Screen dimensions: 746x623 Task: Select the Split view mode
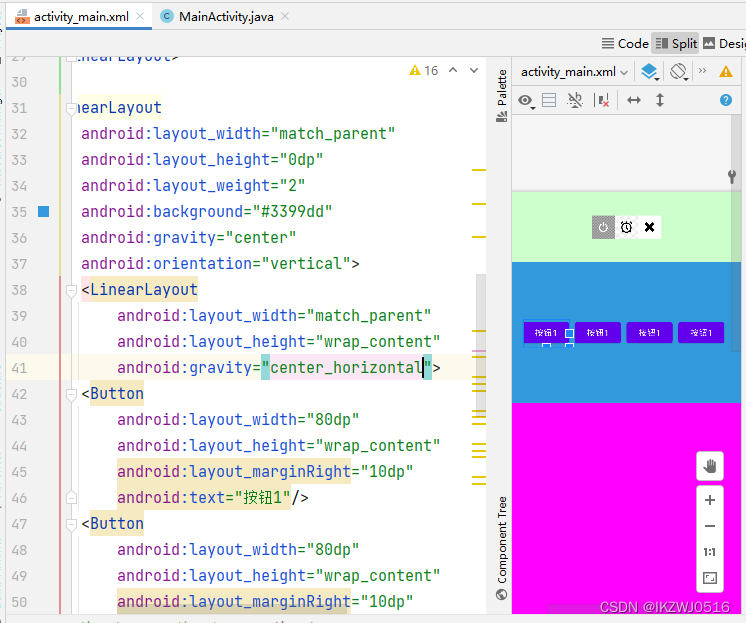(676, 44)
